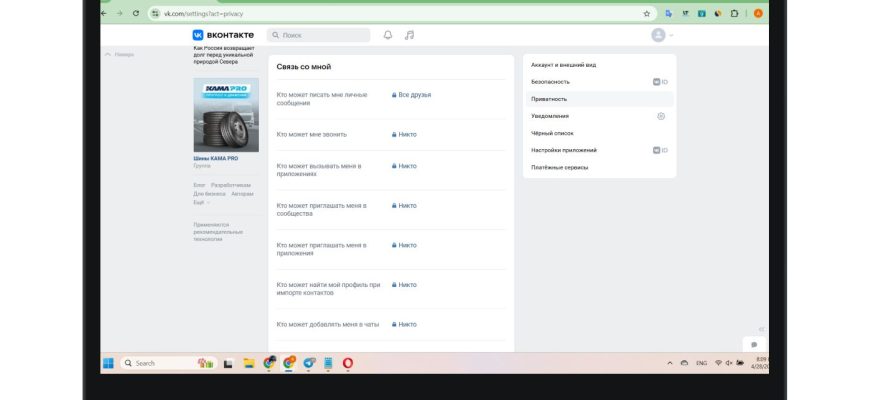This screenshot has height=400, width=870.
Task: Click the Windows Start button
Action: click(108, 363)
